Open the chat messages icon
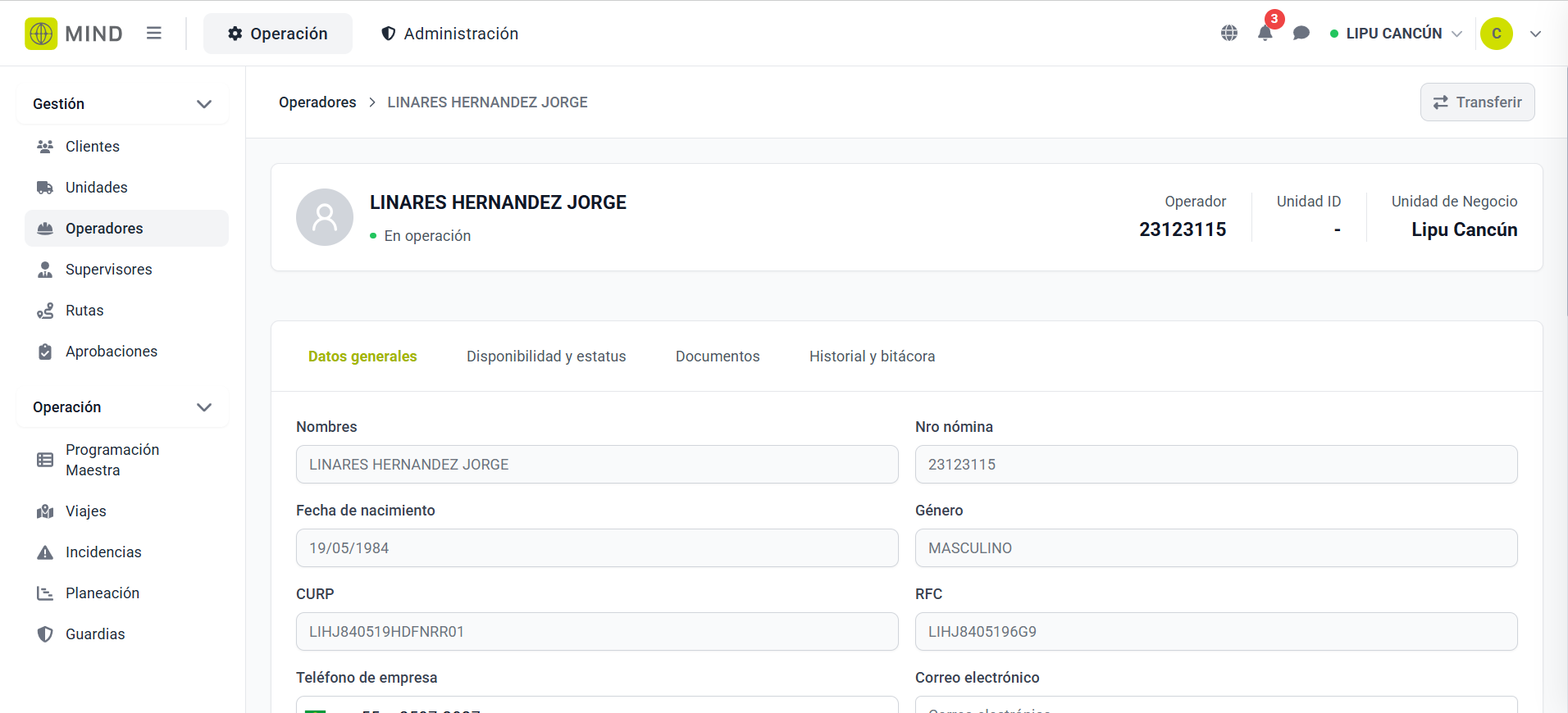 [x=1301, y=34]
